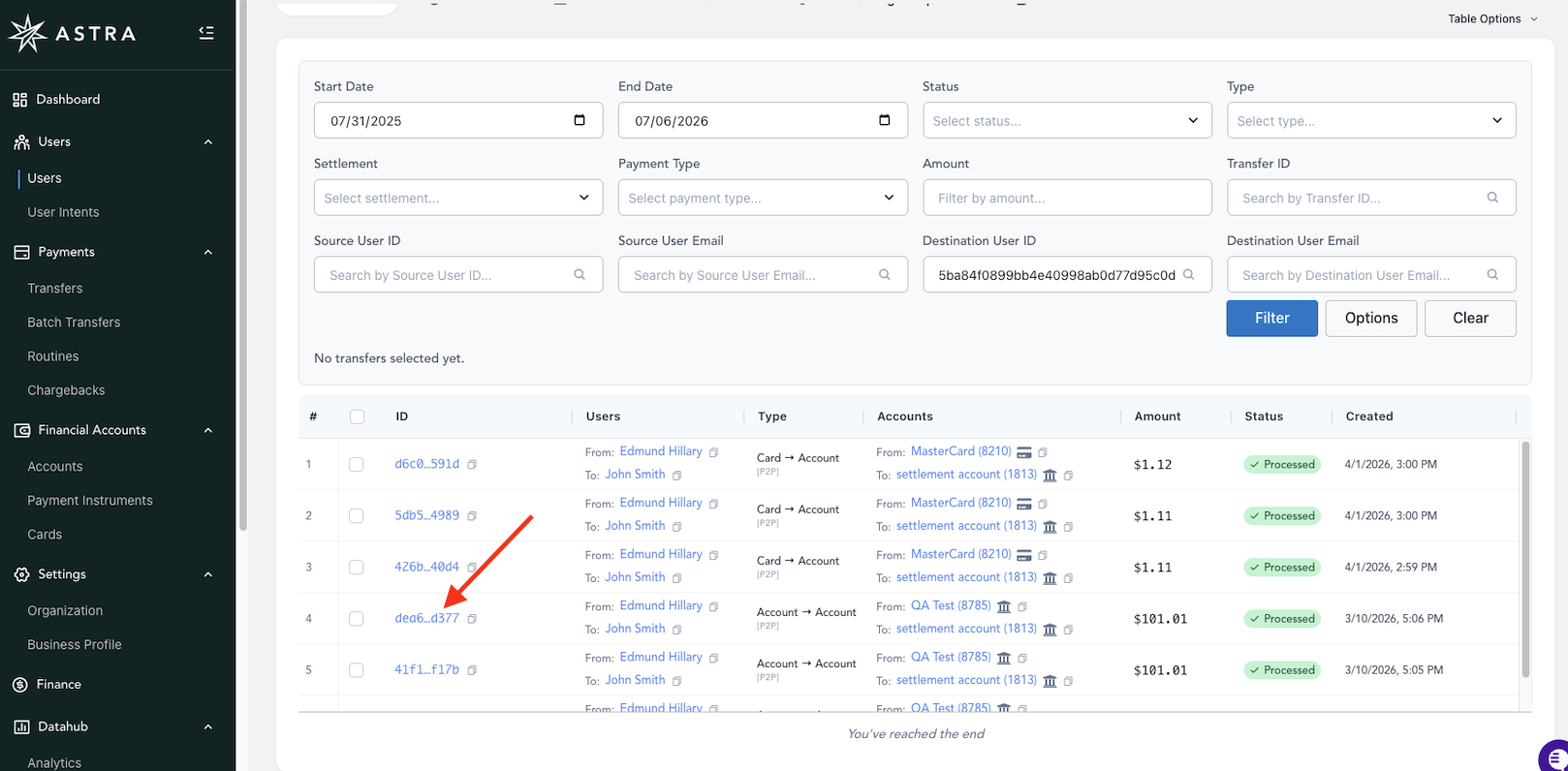Click bank icon beside settlement account in row 5

pos(1050,681)
